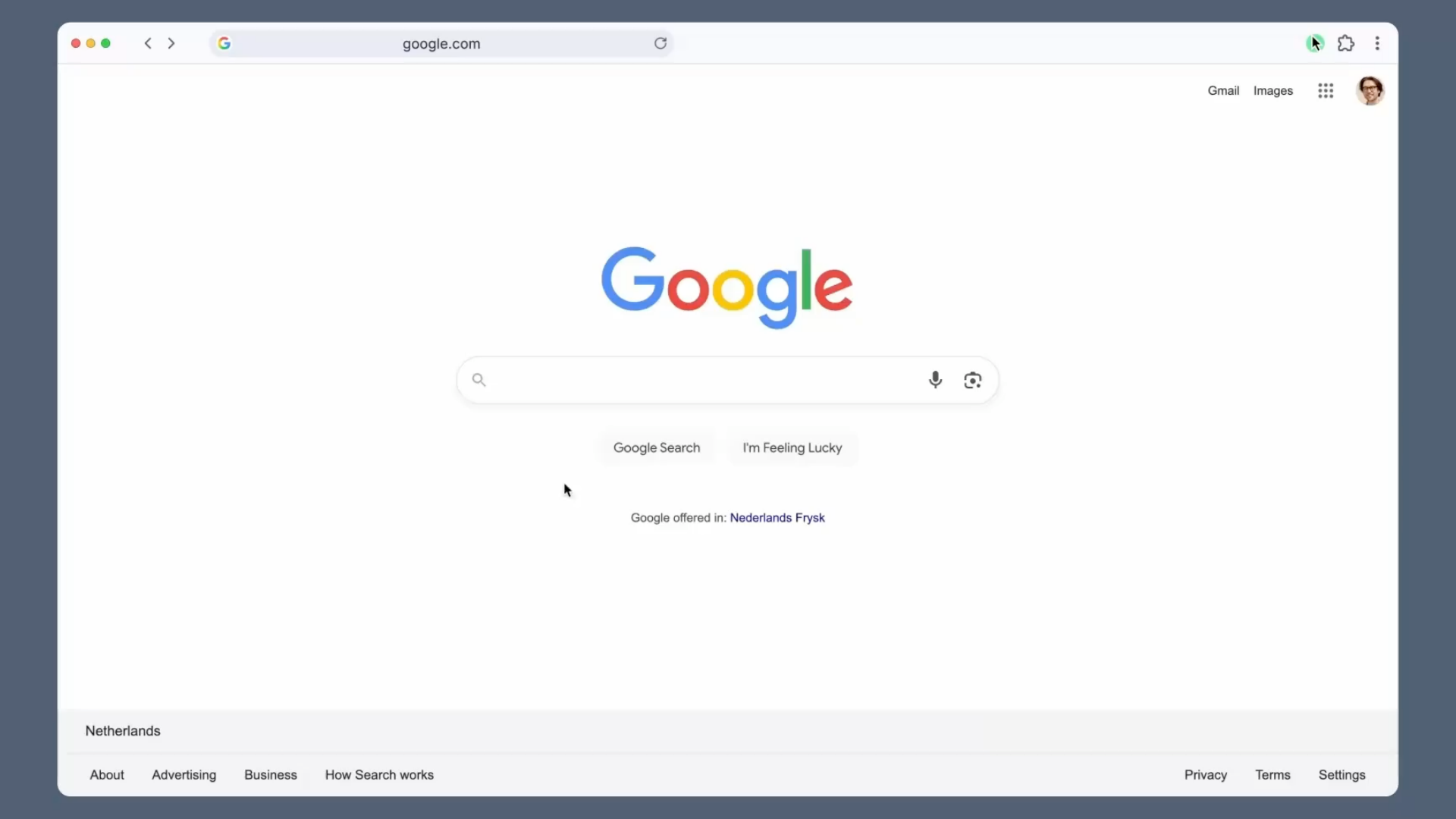
Task: Open the Gmail link
Action: point(1223,90)
